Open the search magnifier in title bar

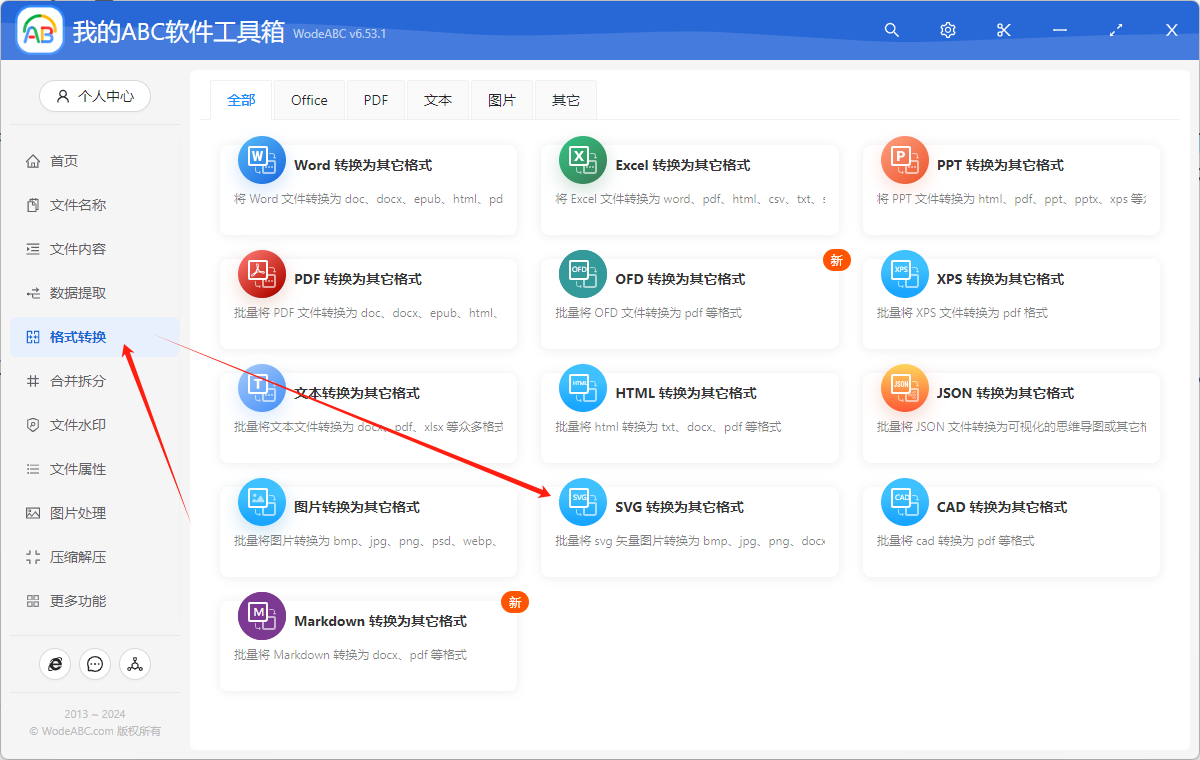[892, 30]
